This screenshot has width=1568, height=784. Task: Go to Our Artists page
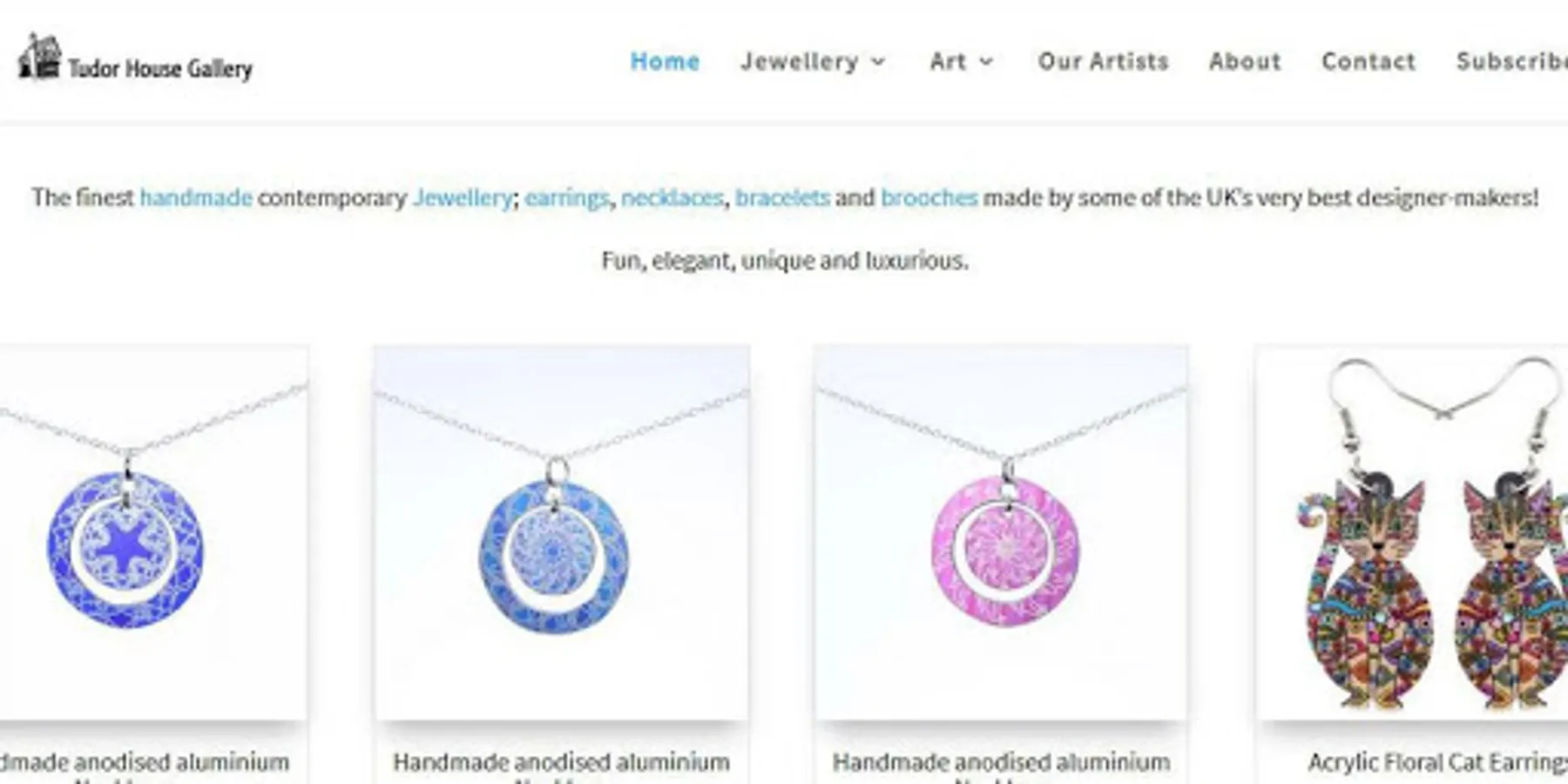tap(1103, 62)
